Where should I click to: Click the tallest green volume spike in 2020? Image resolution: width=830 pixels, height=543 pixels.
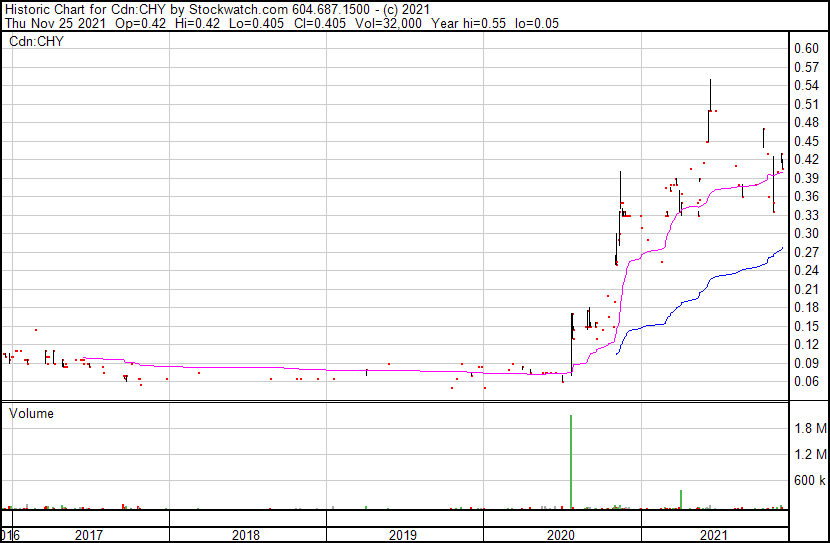point(571,462)
